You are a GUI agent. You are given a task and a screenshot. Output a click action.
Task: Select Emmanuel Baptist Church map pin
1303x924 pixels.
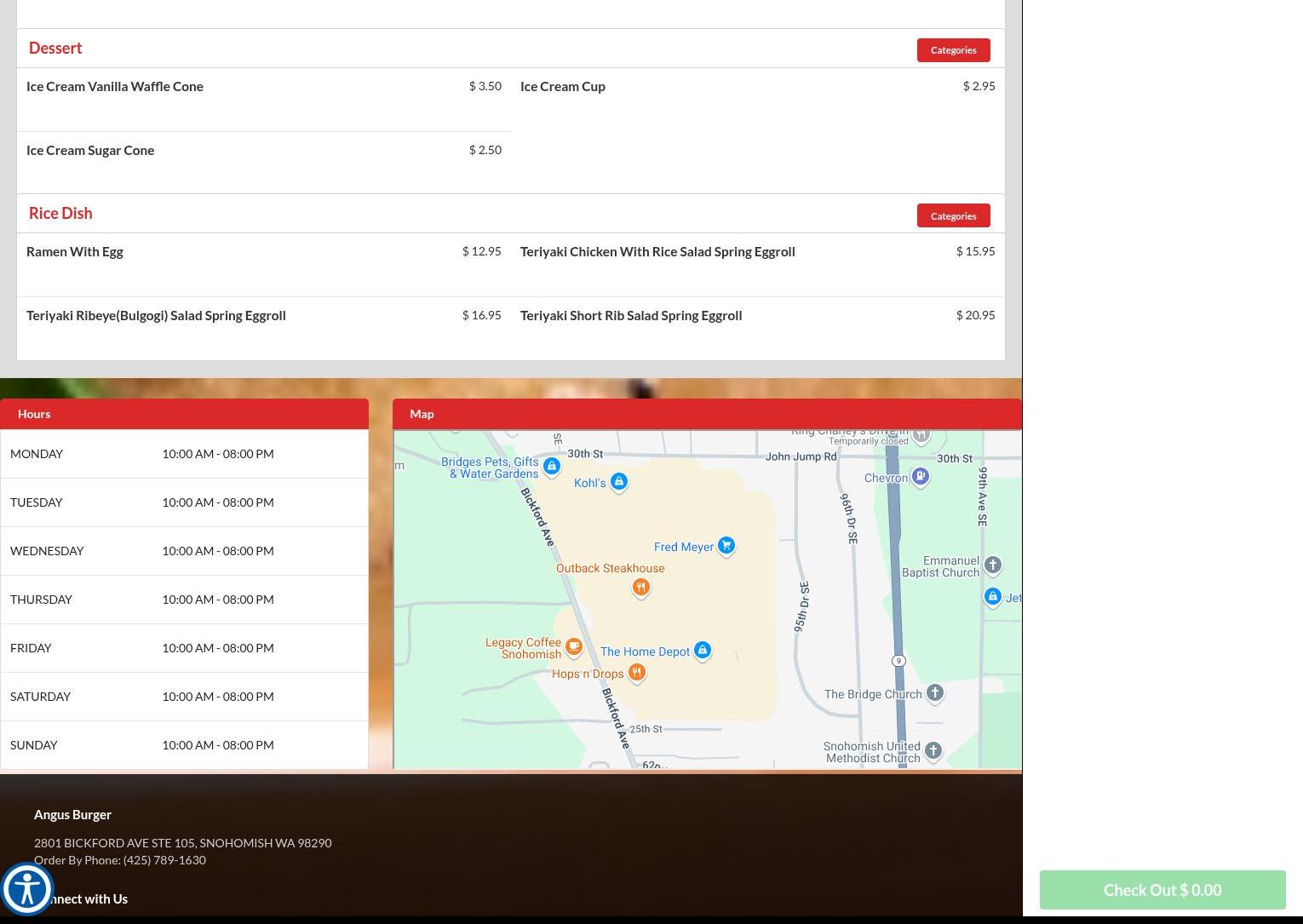[x=992, y=565]
